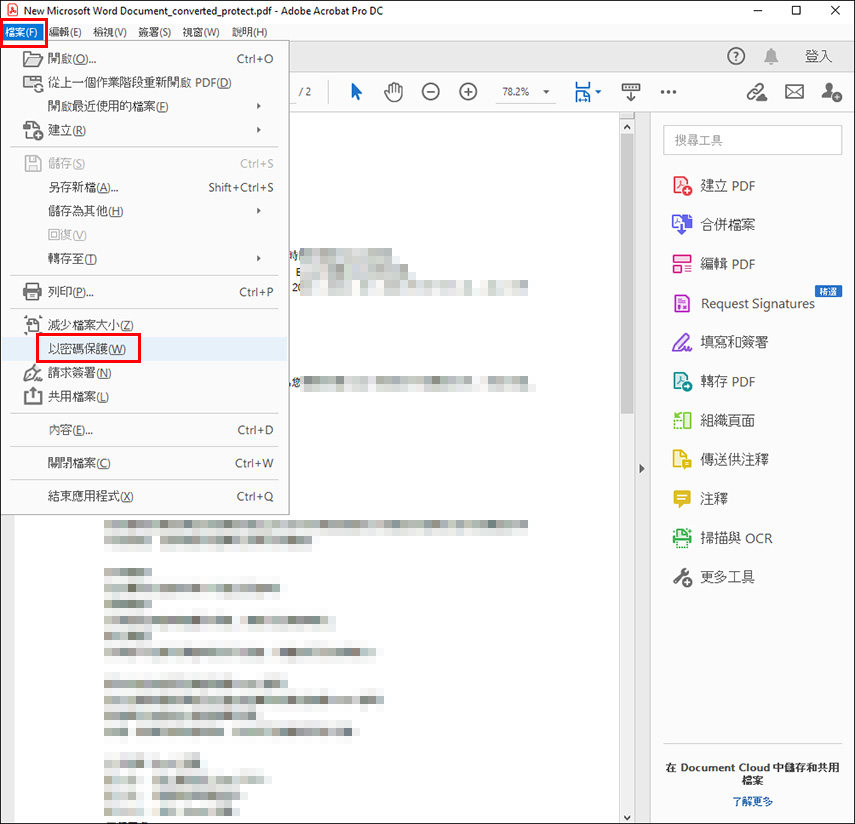Open notifications bell icon
This screenshot has height=824, width=855.
(770, 56)
